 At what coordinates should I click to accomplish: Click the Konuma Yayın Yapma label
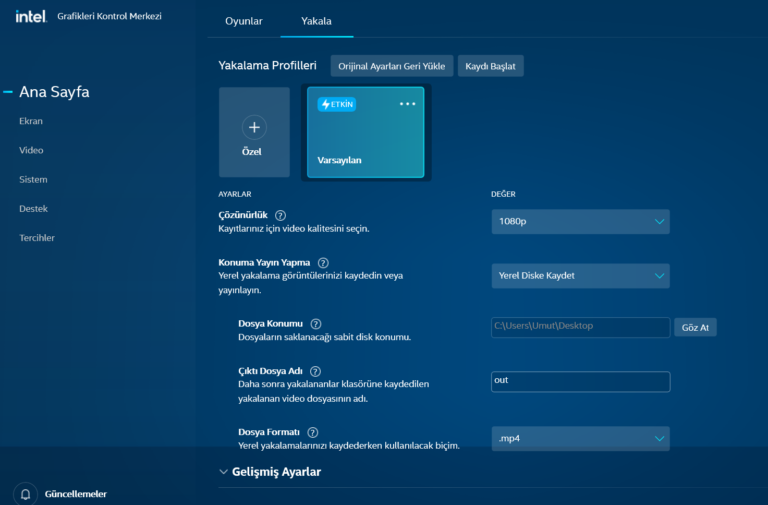coord(264,263)
